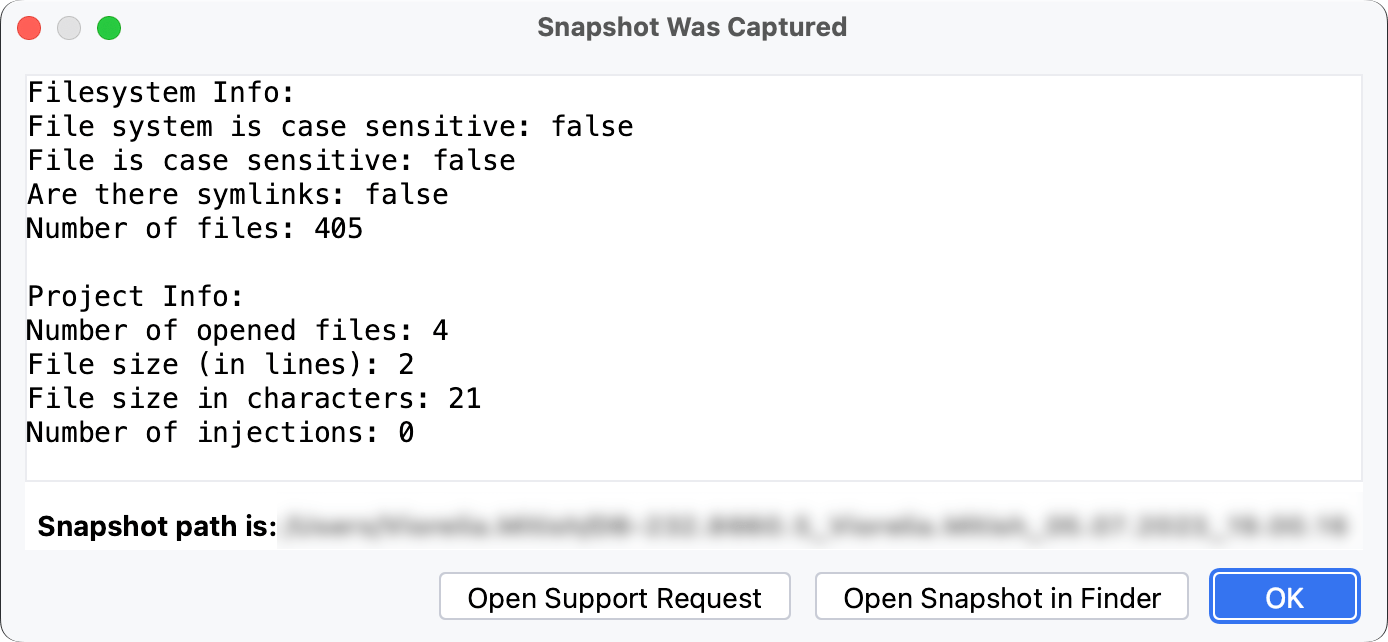Open a Support Request

[x=614, y=596]
